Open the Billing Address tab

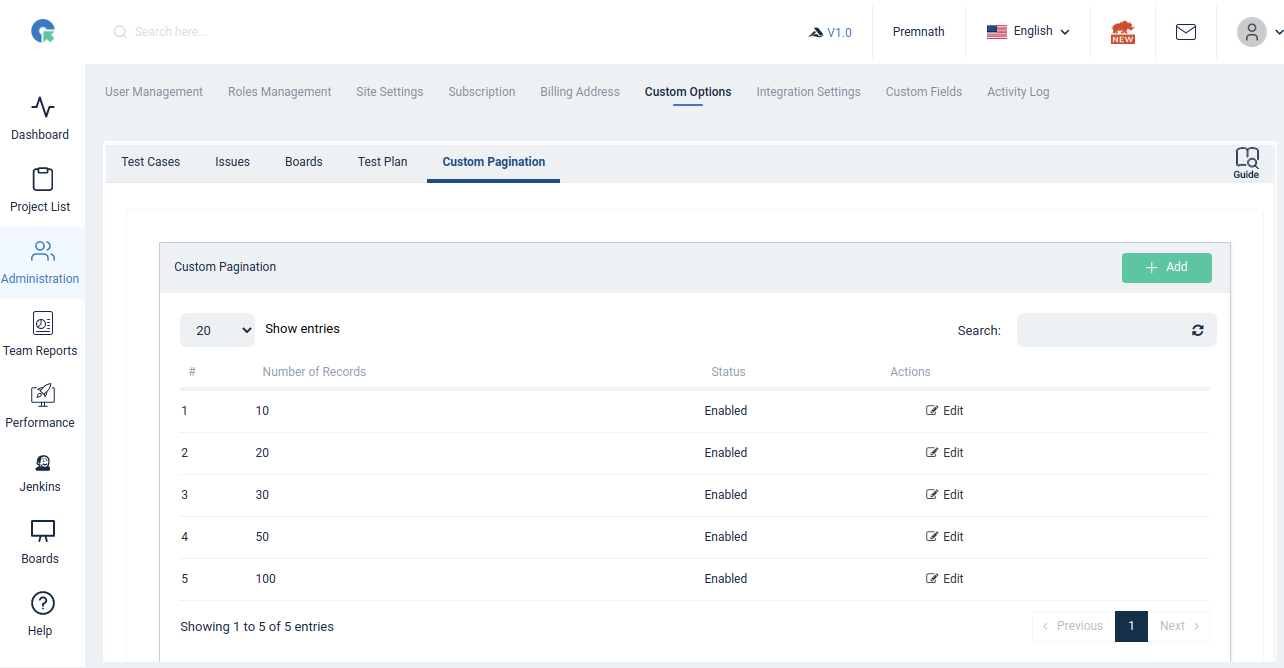click(580, 92)
